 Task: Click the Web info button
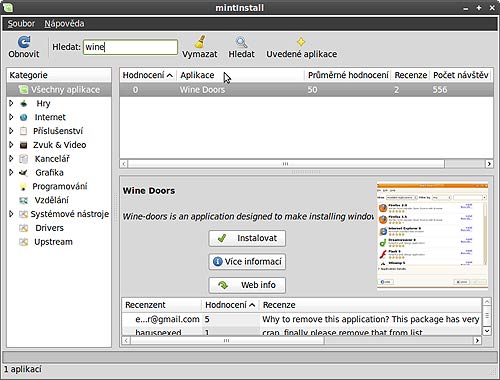[x=247, y=285]
